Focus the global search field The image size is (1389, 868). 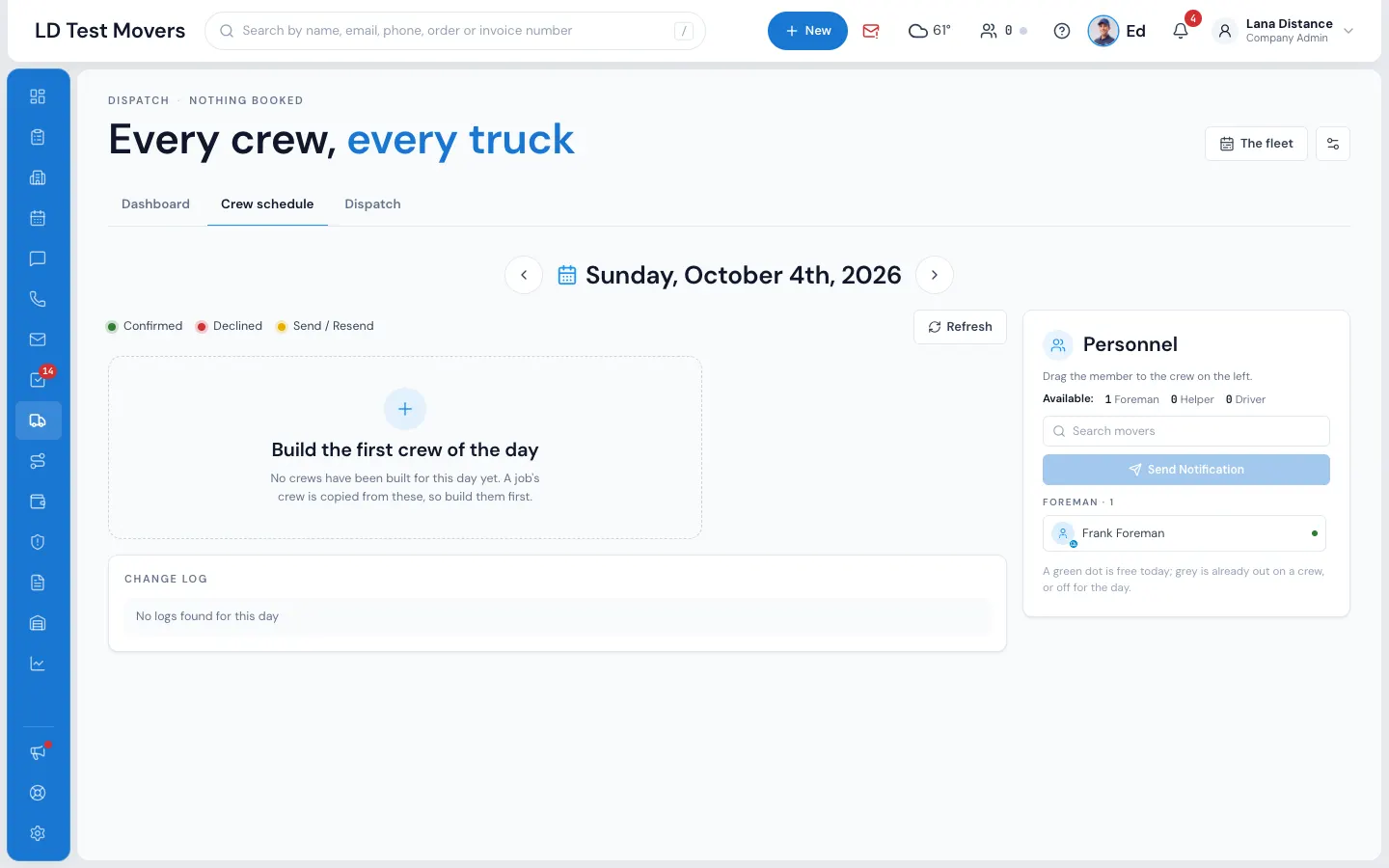455,31
